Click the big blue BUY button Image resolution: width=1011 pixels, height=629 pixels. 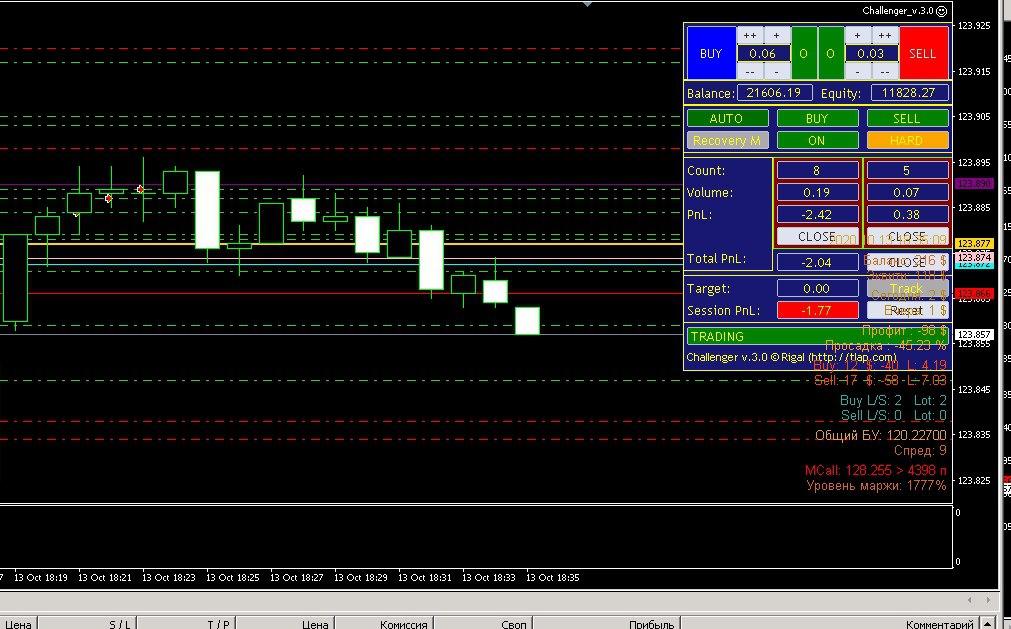[x=711, y=53]
